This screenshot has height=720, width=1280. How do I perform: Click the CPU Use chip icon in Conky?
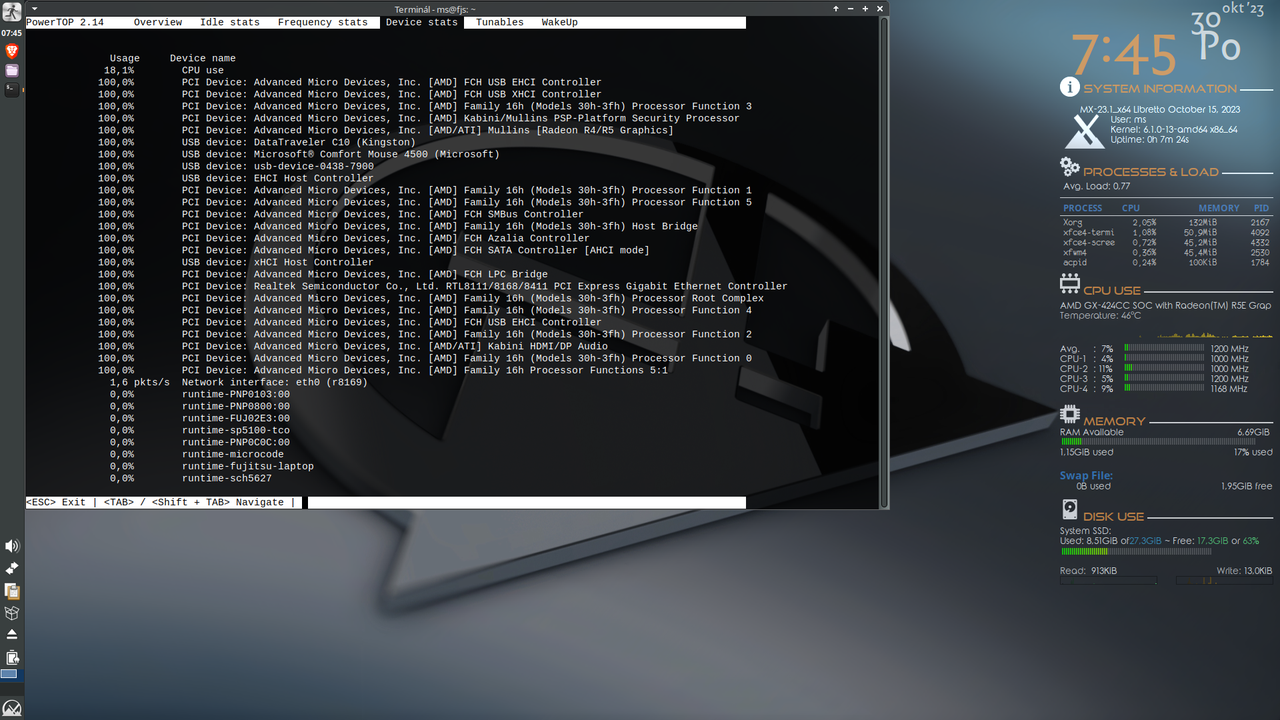tap(1070, 283)
